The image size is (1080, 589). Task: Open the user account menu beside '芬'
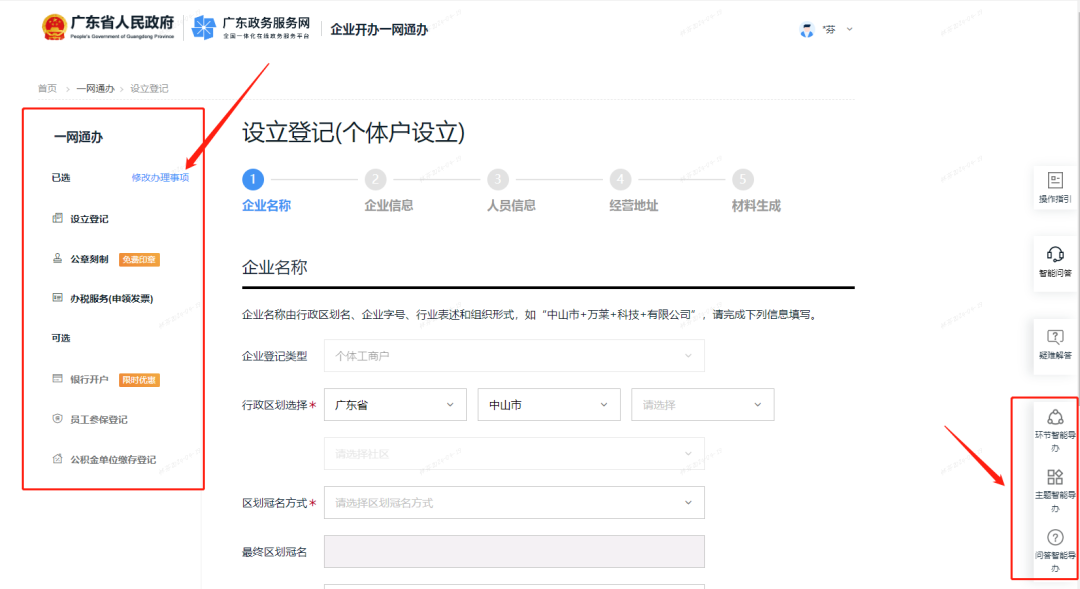(849, 29)
